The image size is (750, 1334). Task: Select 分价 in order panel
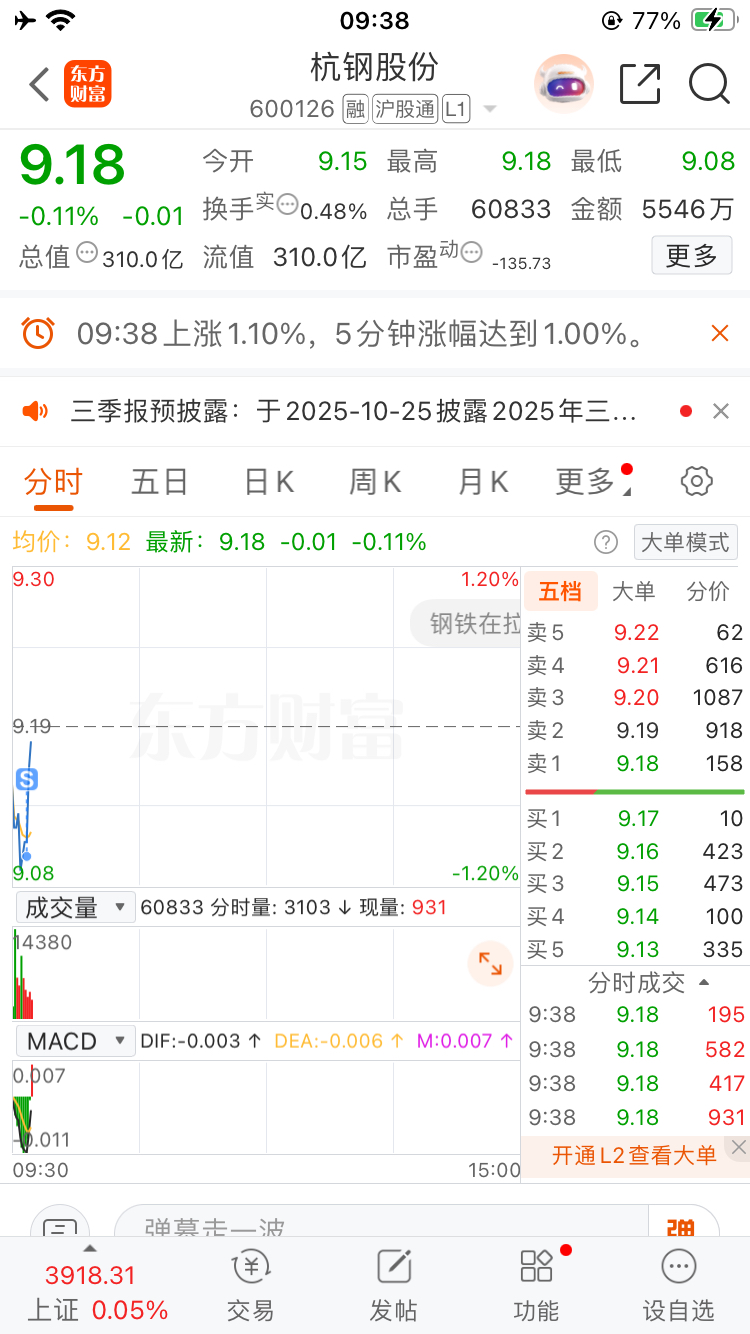tap(708, 592)
